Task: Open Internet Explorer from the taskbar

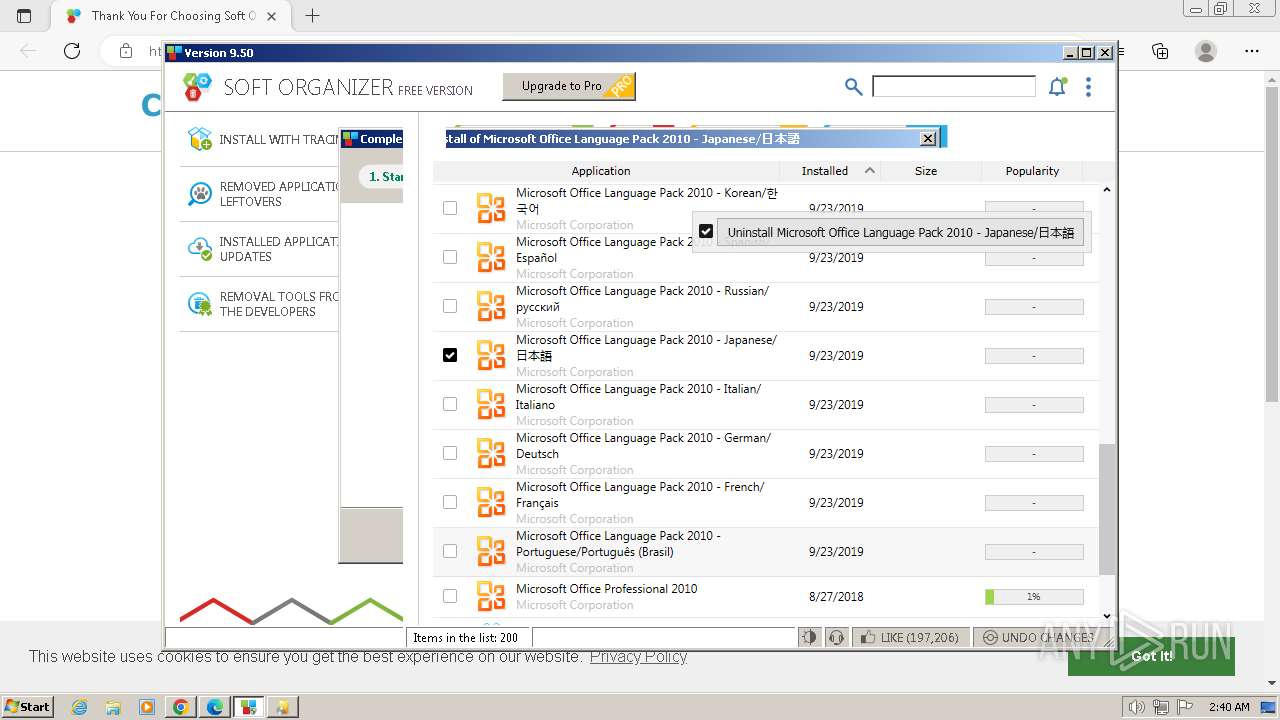Action: [79, 707]
